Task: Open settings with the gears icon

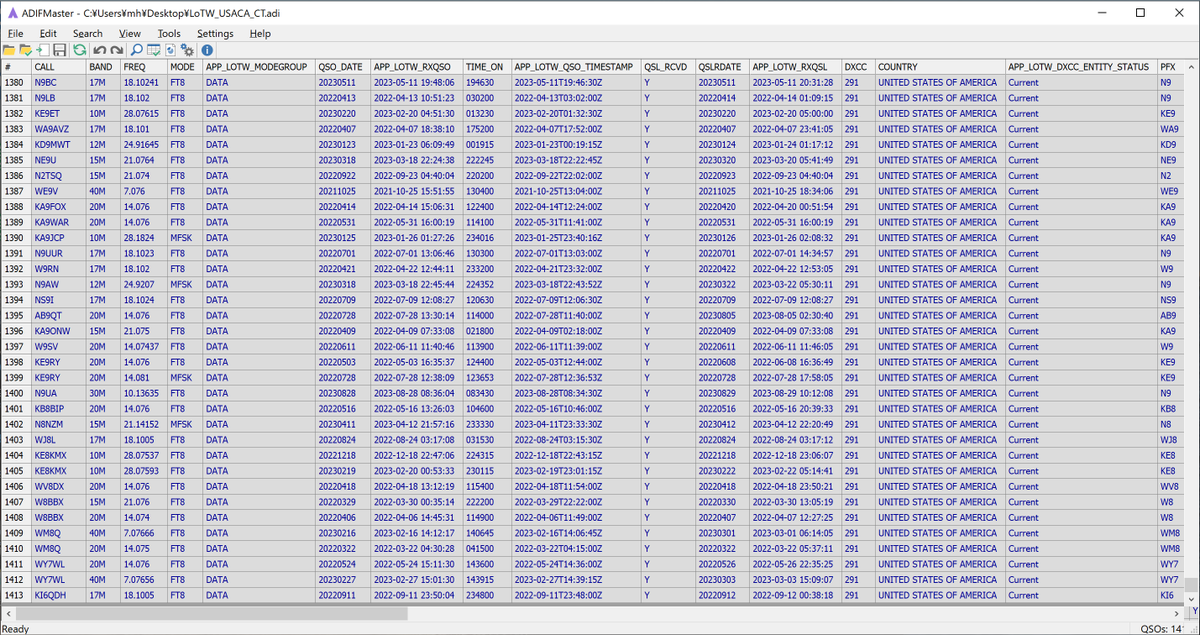Action: 188,49
